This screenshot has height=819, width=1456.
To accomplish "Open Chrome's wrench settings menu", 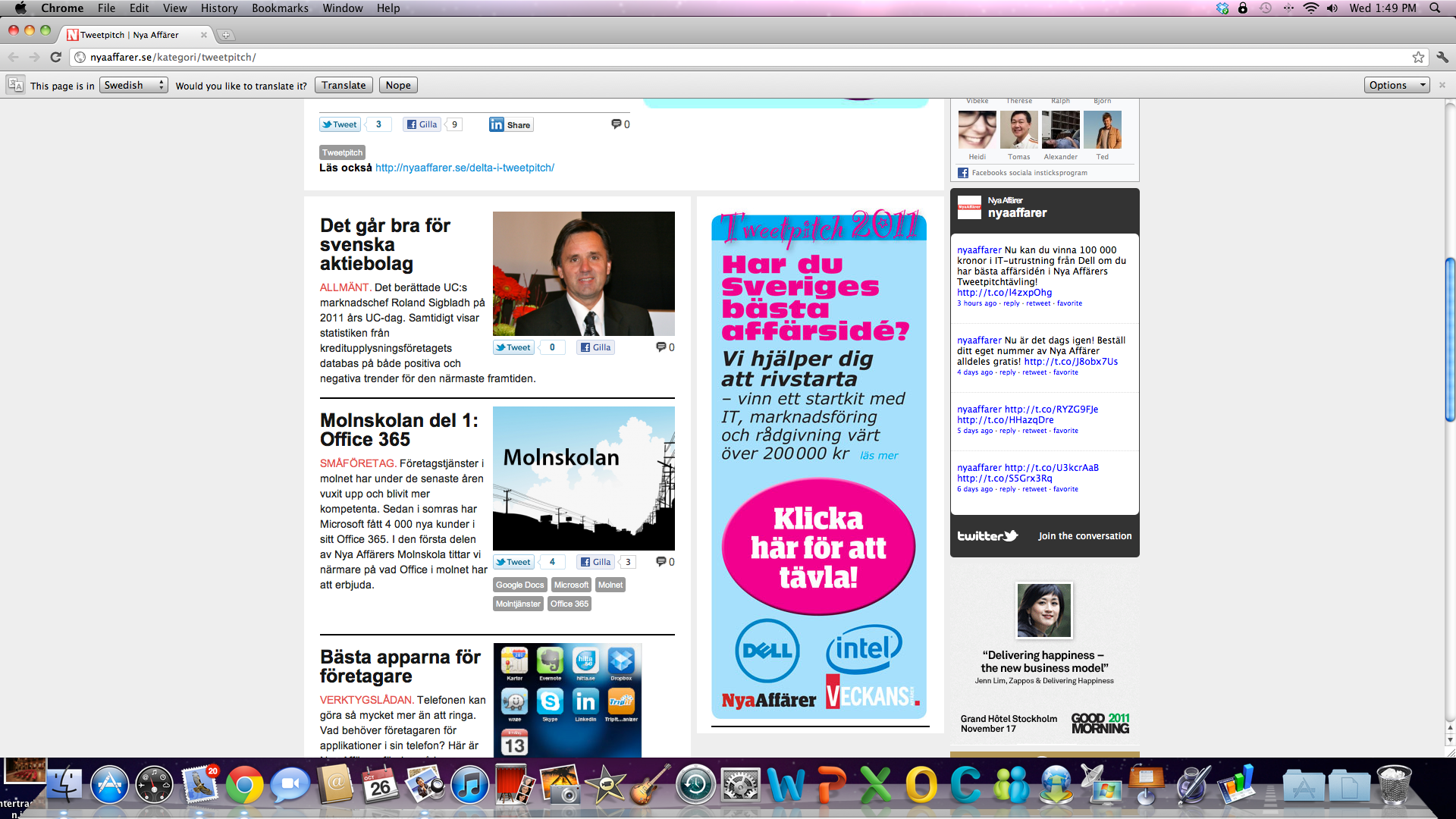I will [1442, 57].
